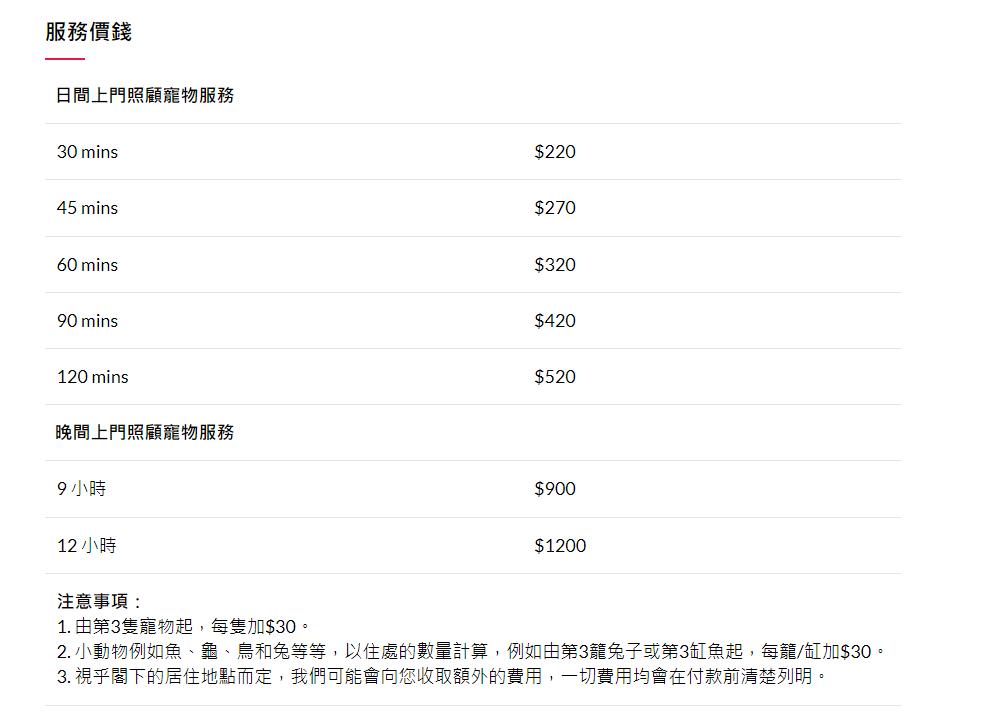1008x719 pixels.
Task: Click note 1 about 第3隻寵物 surcharge
Action: coord(183,626)
